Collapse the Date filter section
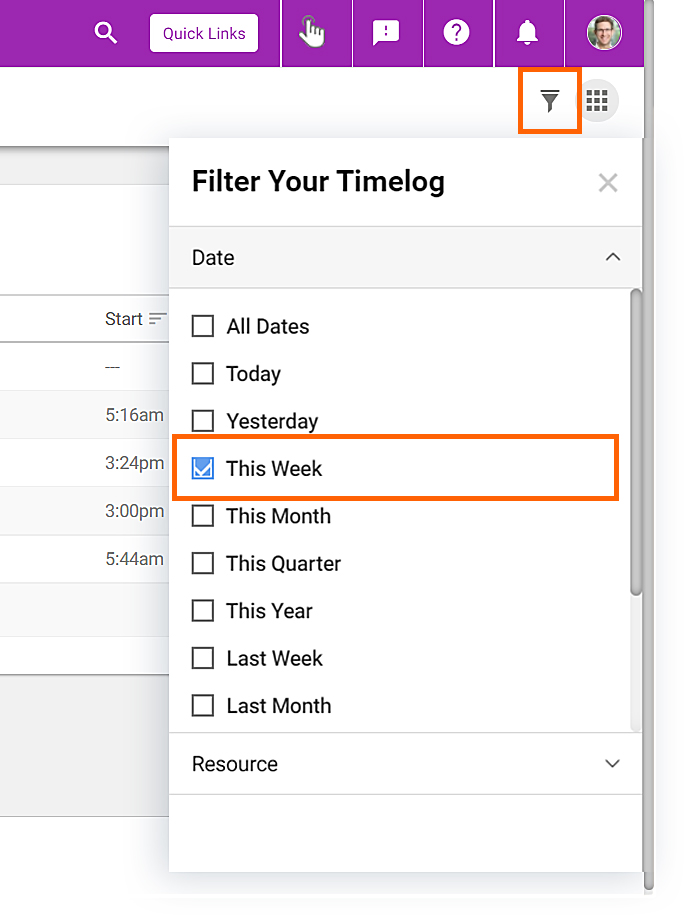 (613, 257)
